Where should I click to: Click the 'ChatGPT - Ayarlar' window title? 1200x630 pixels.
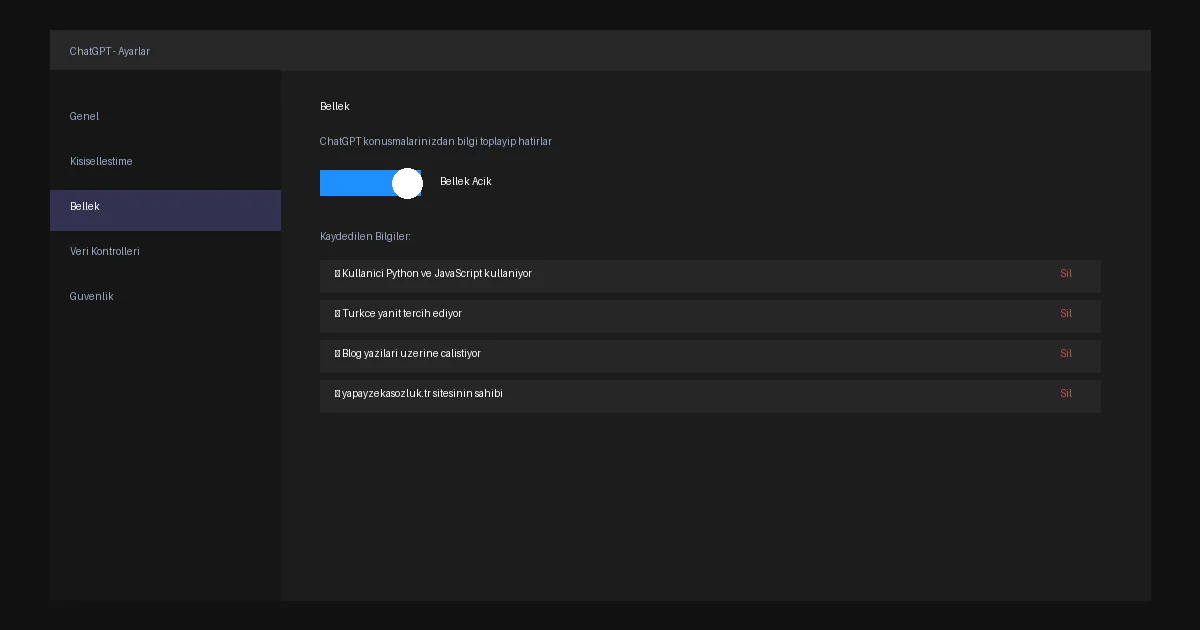point(110,51)
